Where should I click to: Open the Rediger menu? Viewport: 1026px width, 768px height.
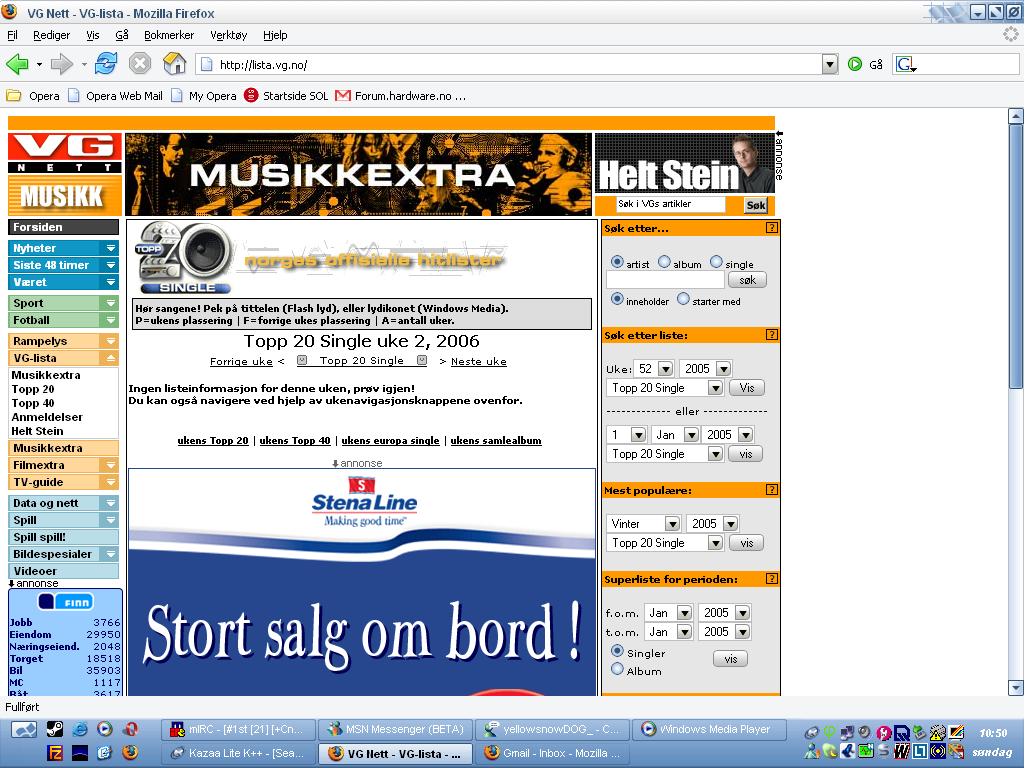52,35
